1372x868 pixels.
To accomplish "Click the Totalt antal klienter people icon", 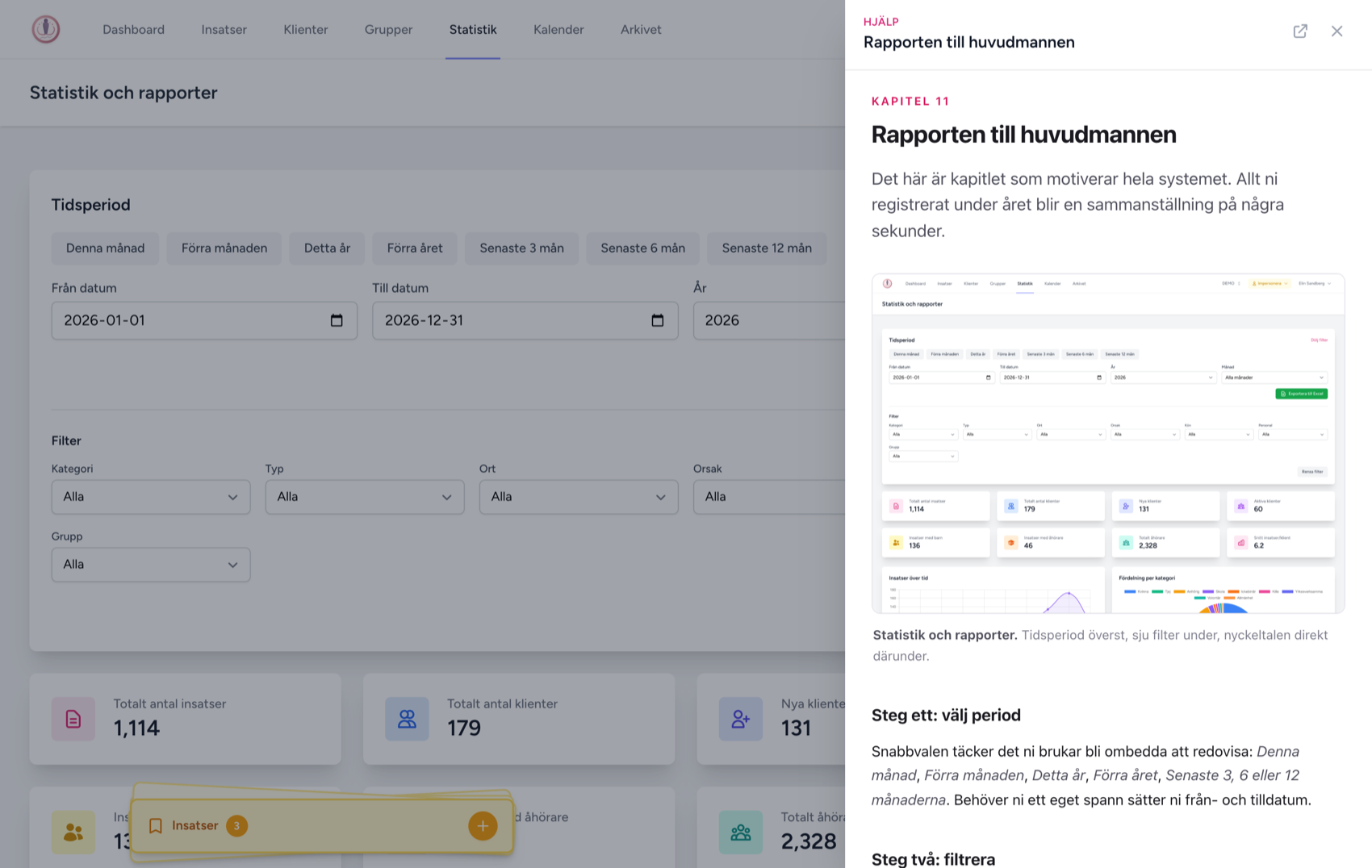I will [x=407, y=719].
